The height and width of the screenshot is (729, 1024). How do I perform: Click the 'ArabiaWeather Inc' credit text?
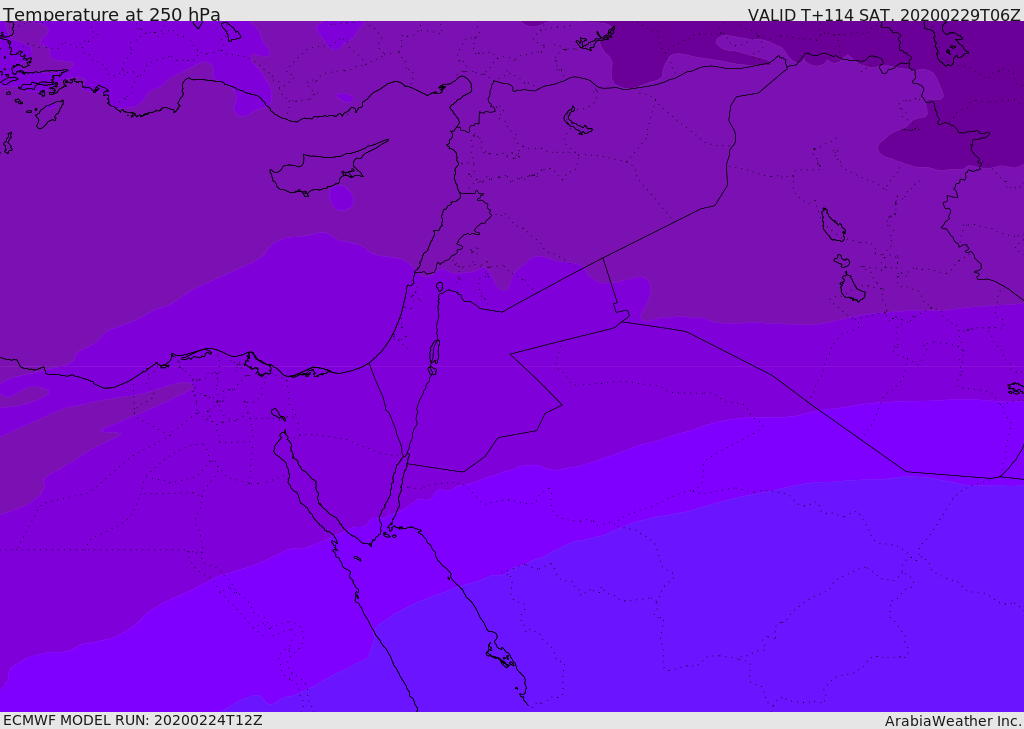click(x=953, y=721)
